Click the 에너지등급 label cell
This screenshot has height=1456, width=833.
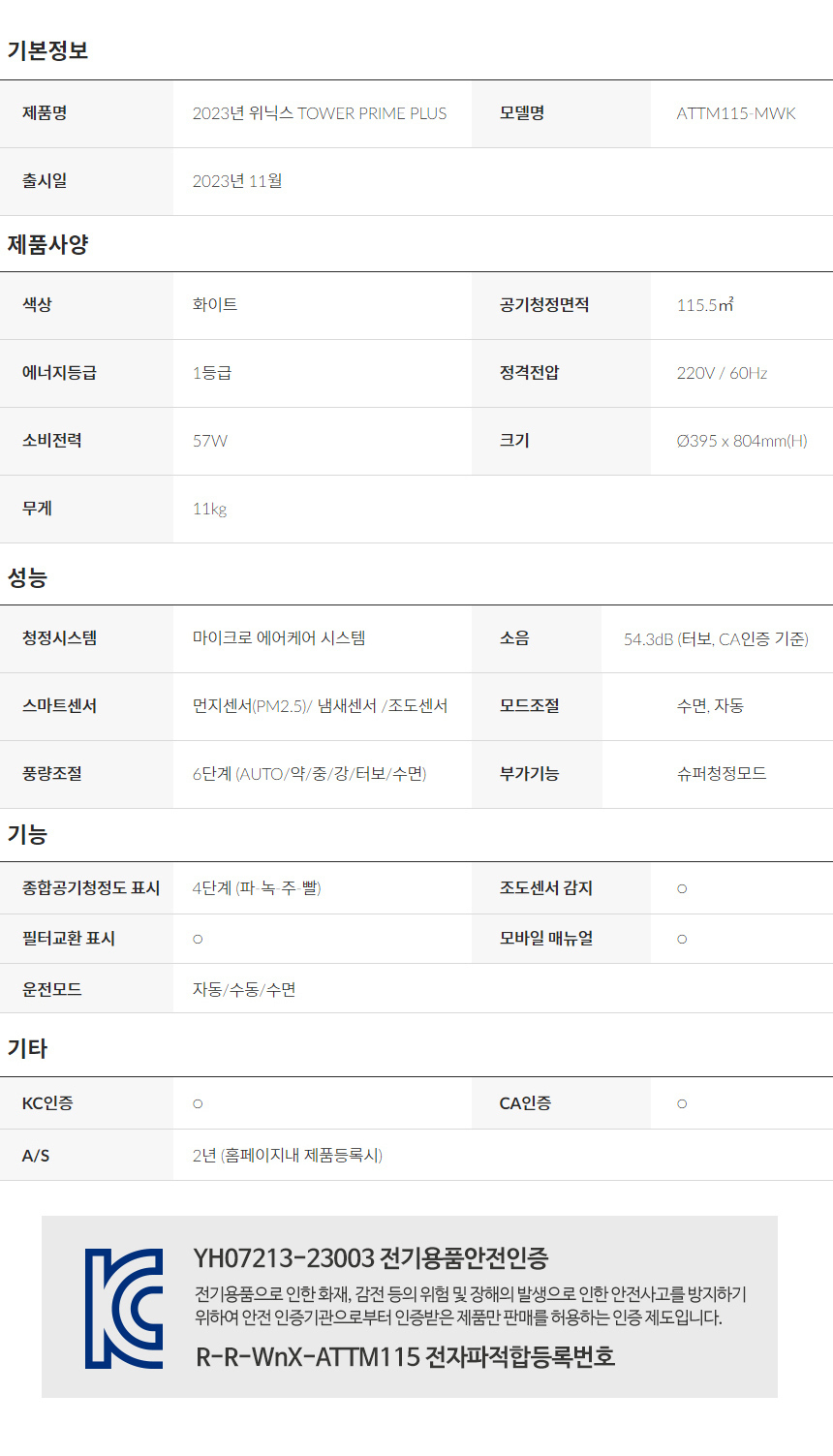coord(60,373)
